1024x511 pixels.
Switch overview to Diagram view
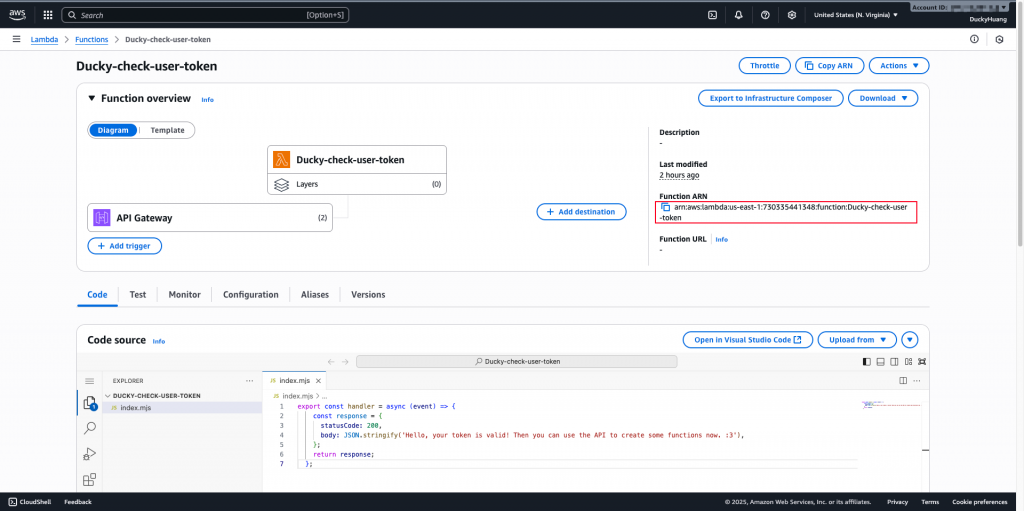coord(113,130)
